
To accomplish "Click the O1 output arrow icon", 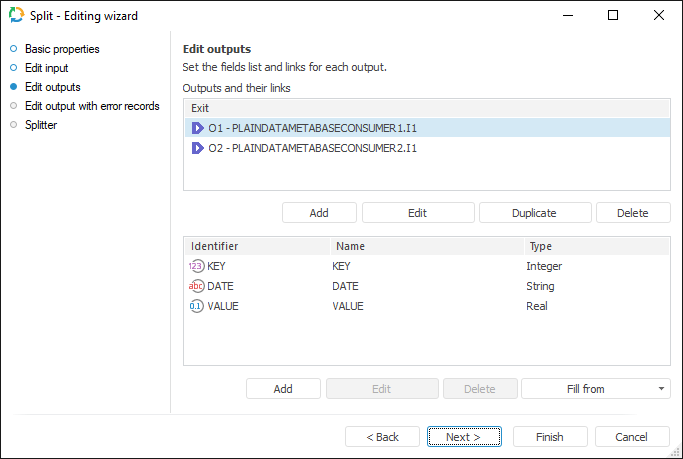I will (x=197, y=128).
